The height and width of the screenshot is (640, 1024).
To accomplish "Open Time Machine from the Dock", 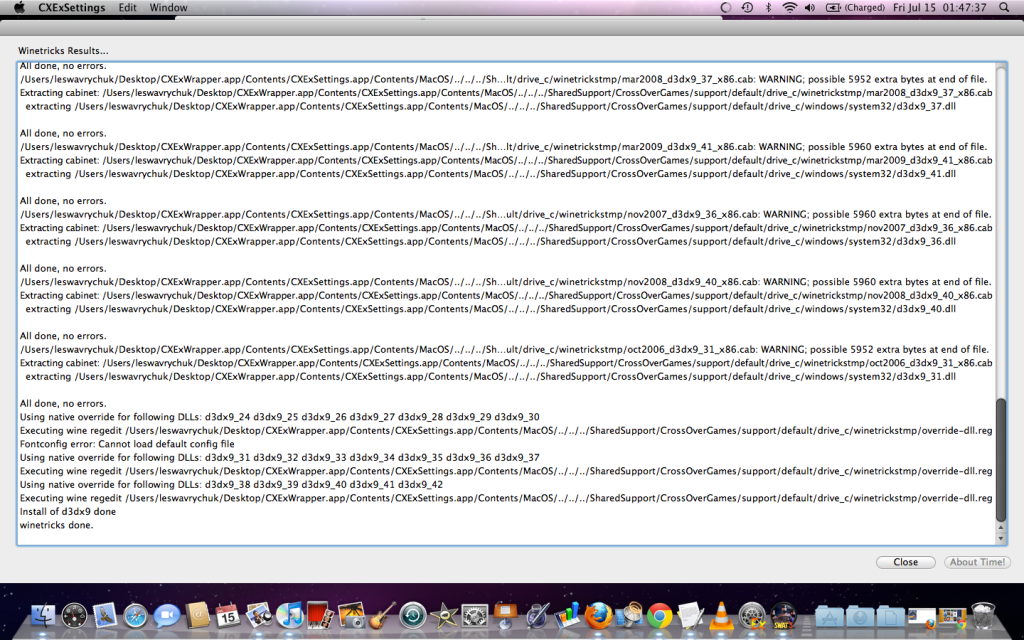I will click(x=413, y=616).
